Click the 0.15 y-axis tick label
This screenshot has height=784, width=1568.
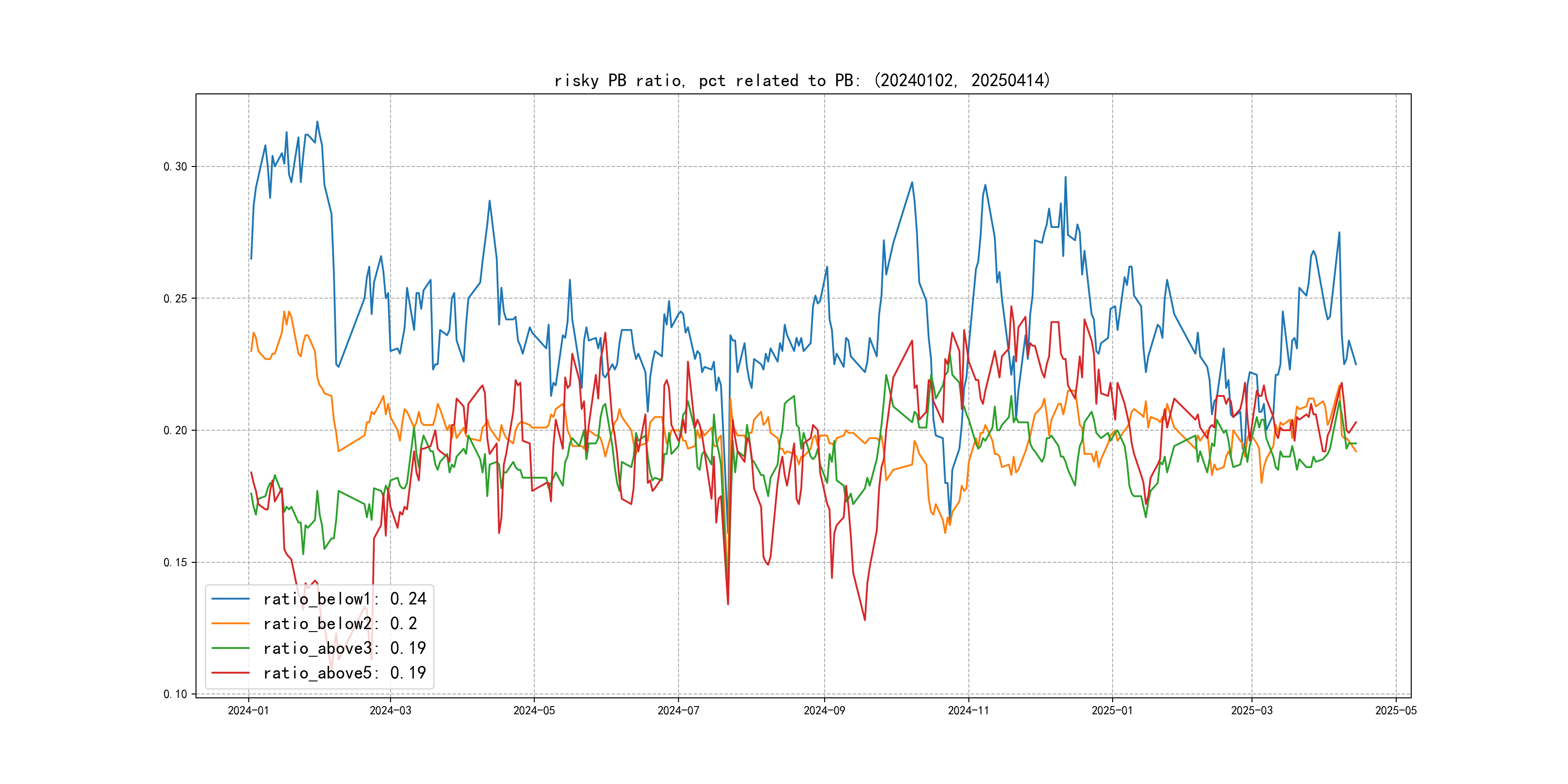175,562
